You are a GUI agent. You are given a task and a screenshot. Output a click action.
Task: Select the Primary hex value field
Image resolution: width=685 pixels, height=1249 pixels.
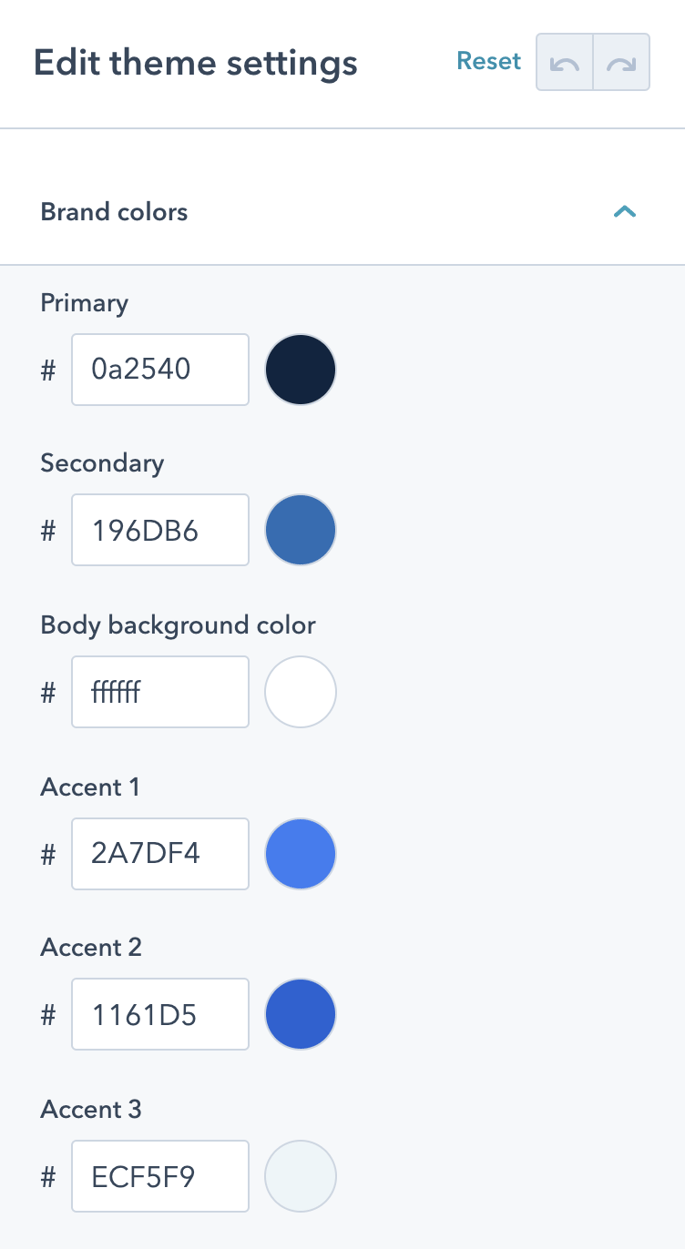click(x=159, y=369)
